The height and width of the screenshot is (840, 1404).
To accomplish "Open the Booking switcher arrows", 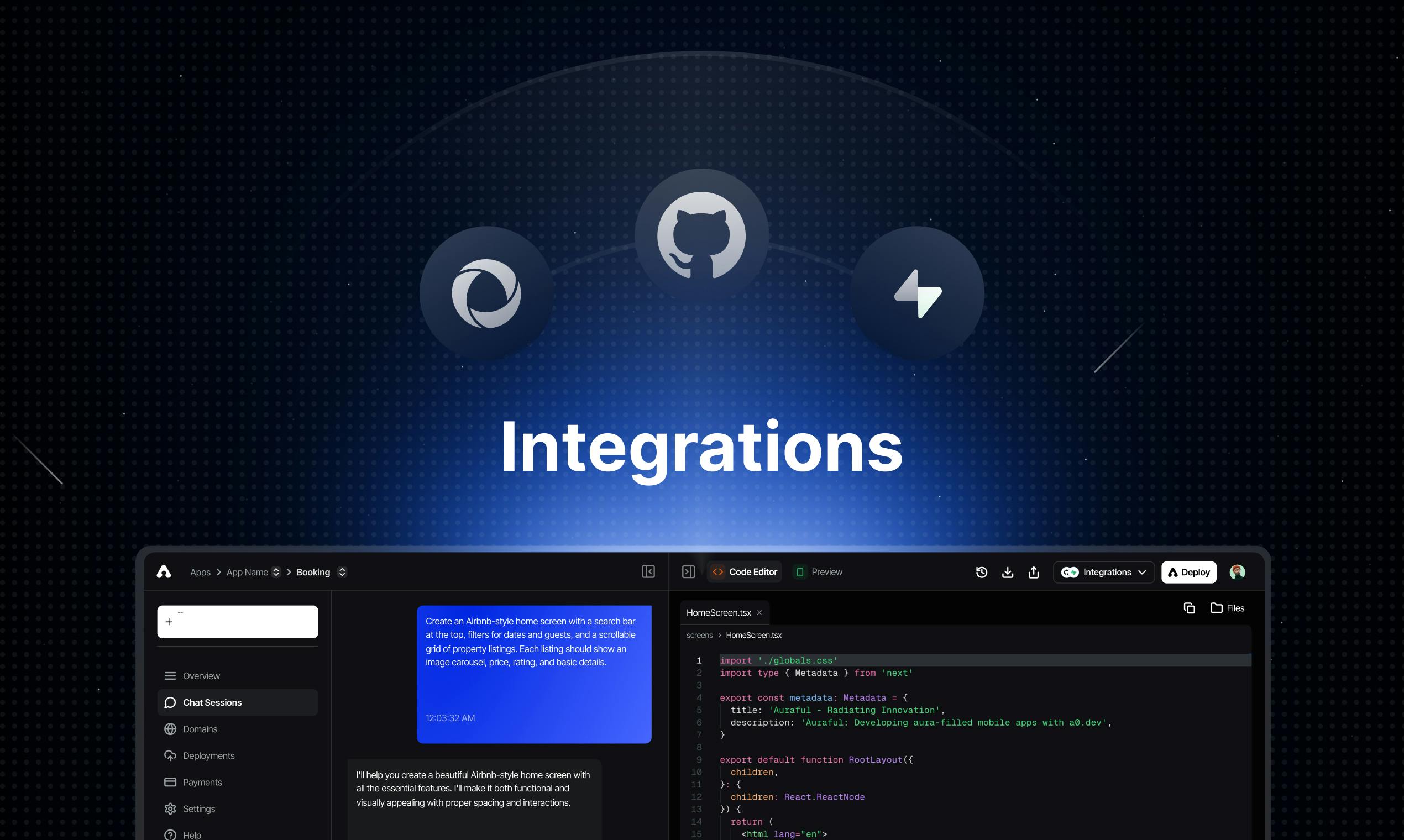I will pos(342,573).
